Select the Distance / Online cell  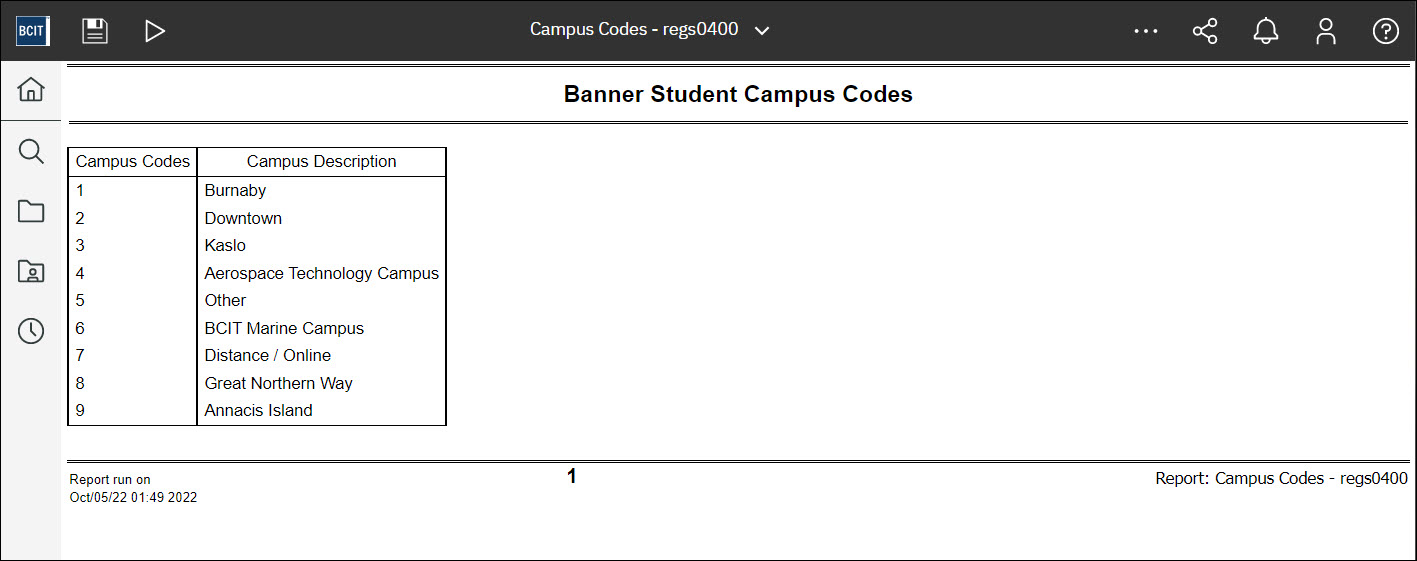tap(322, 355)
